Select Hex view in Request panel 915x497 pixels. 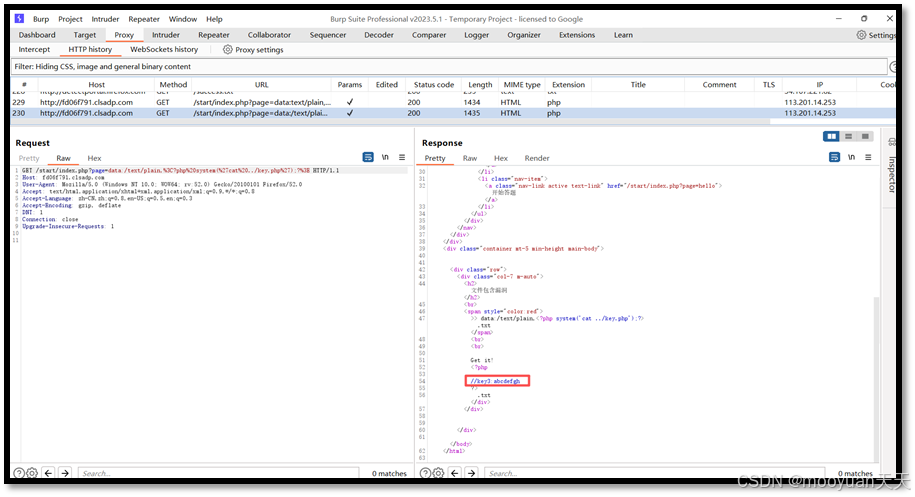94,158
